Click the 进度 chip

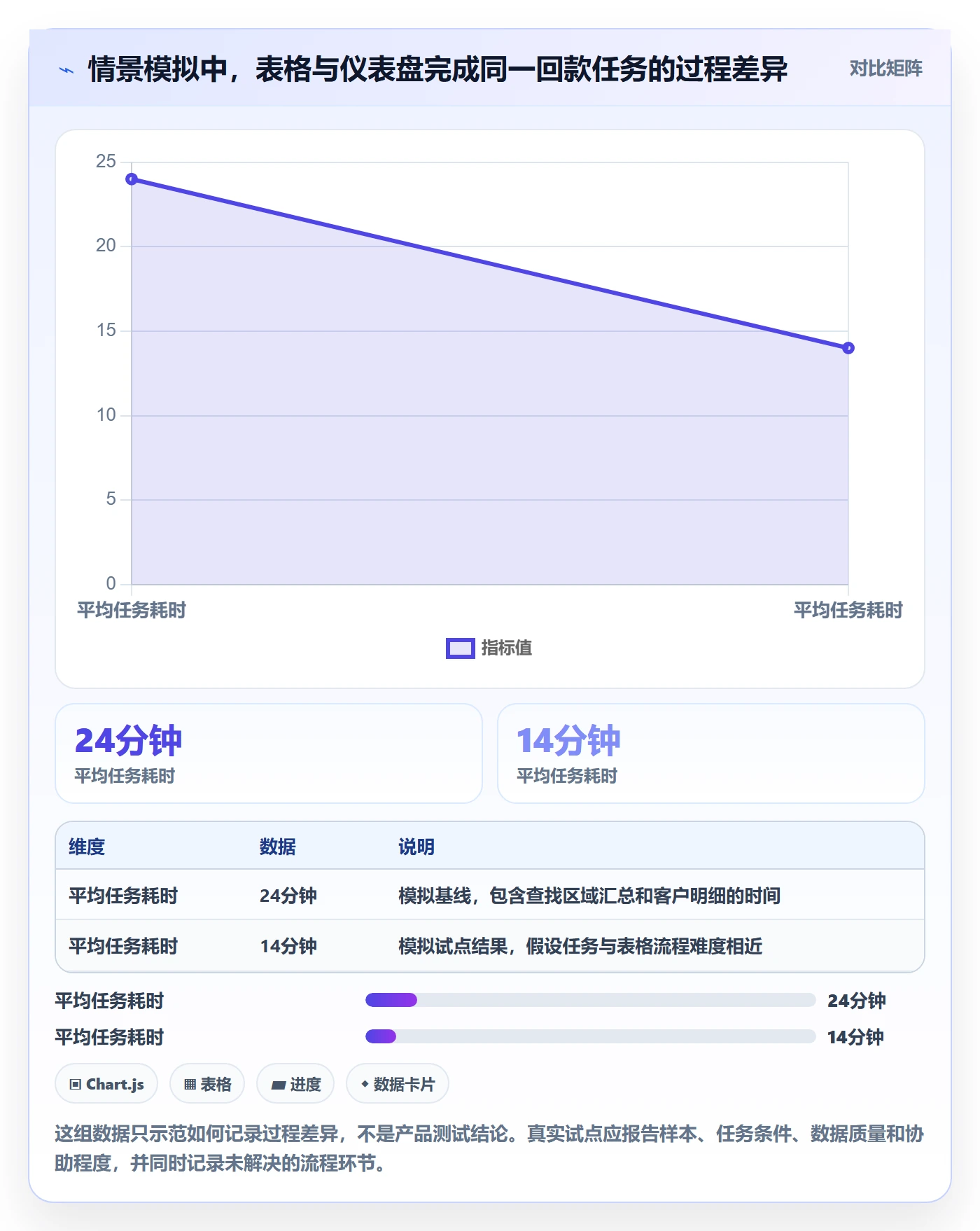[x=295, y=1084]
